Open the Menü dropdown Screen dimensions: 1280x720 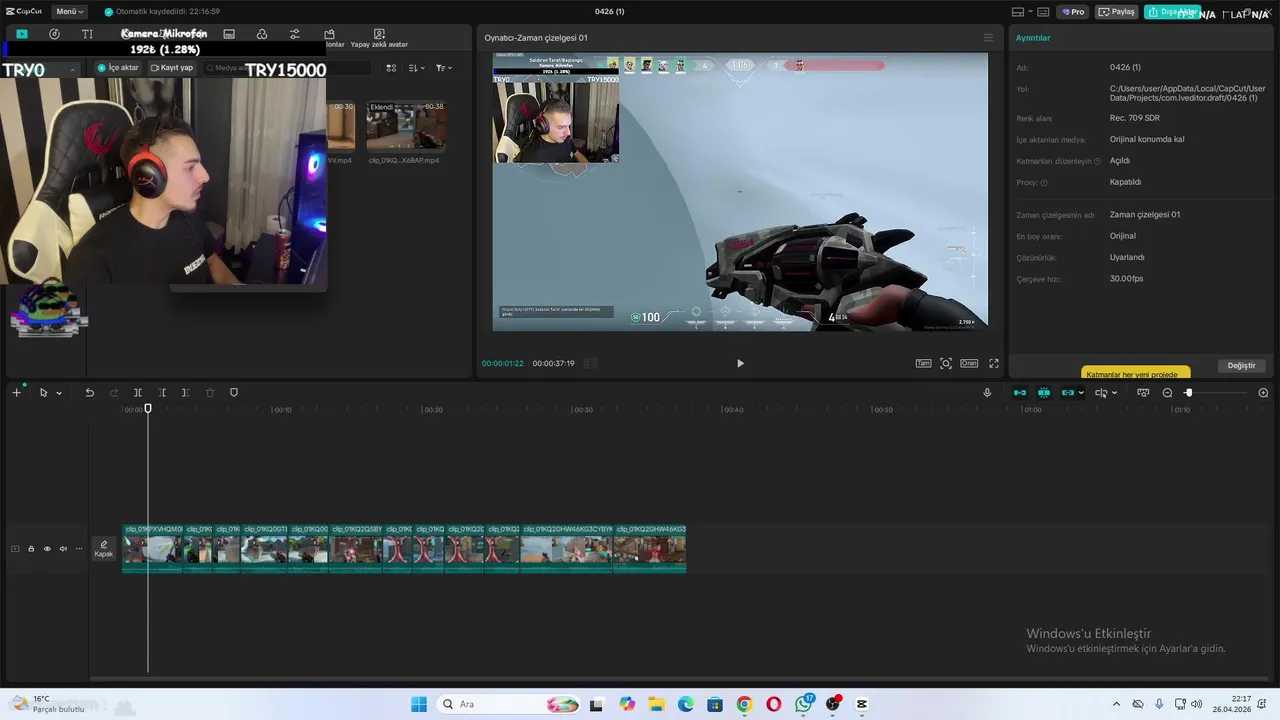point(70,12)
